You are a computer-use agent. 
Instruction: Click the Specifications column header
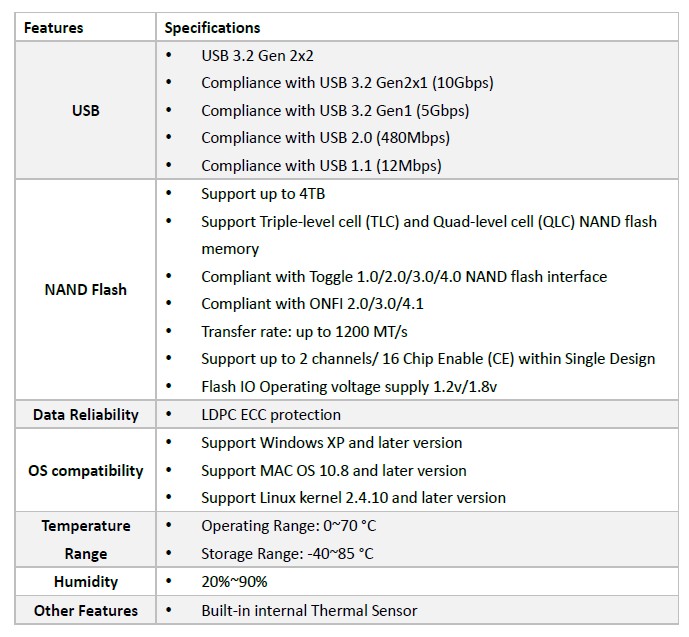212,28
